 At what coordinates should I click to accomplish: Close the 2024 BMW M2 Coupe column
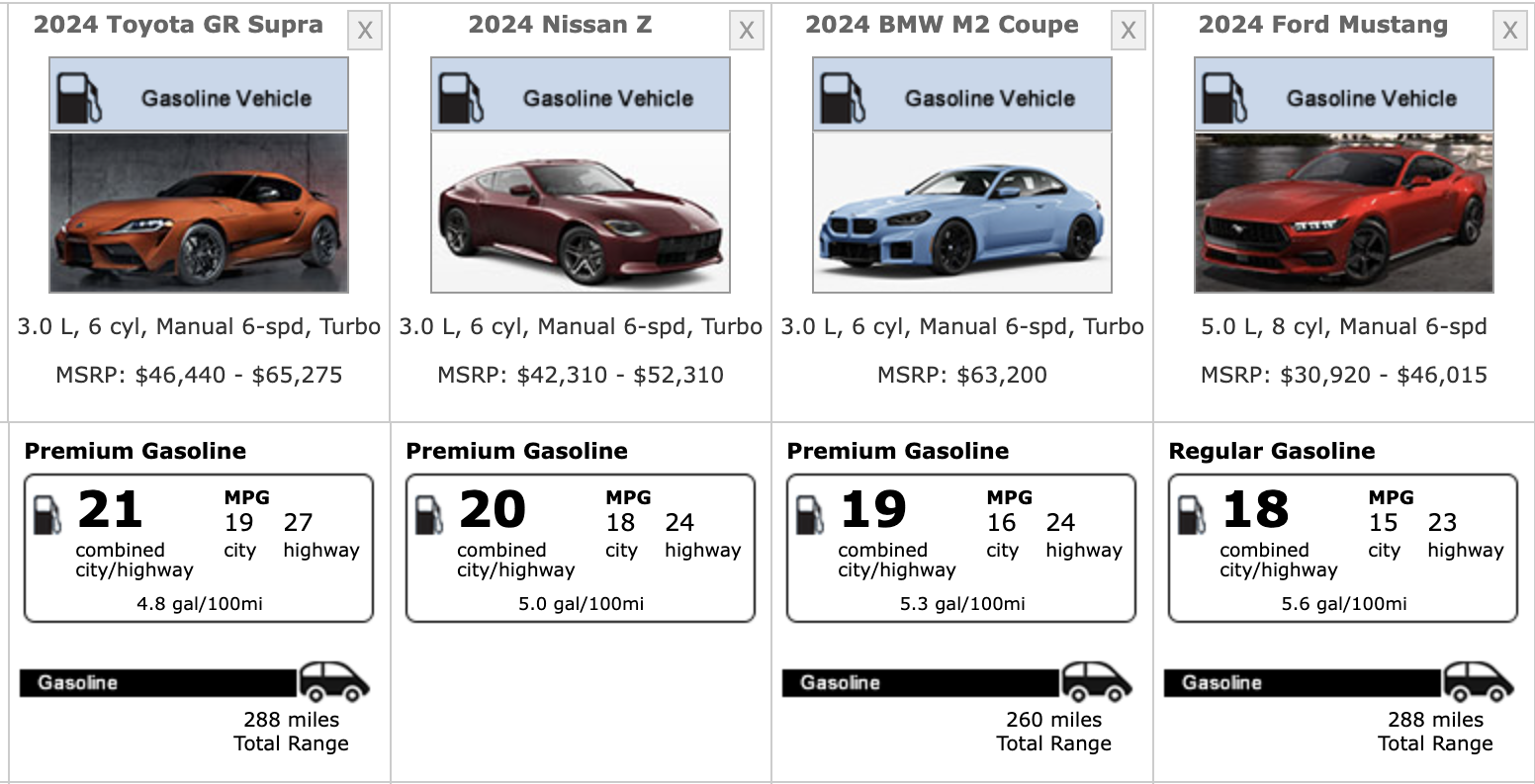click(1128, 31)
